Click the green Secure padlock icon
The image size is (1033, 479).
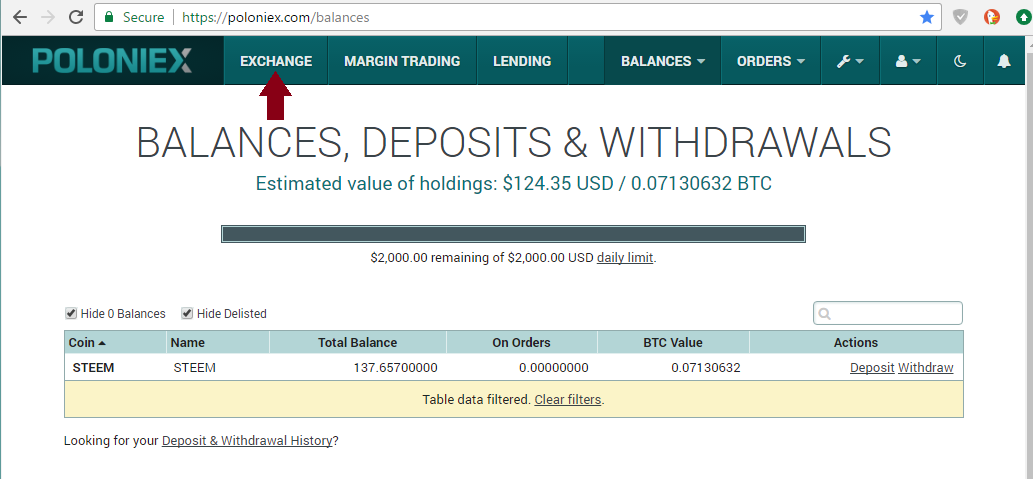click(109, 17)
